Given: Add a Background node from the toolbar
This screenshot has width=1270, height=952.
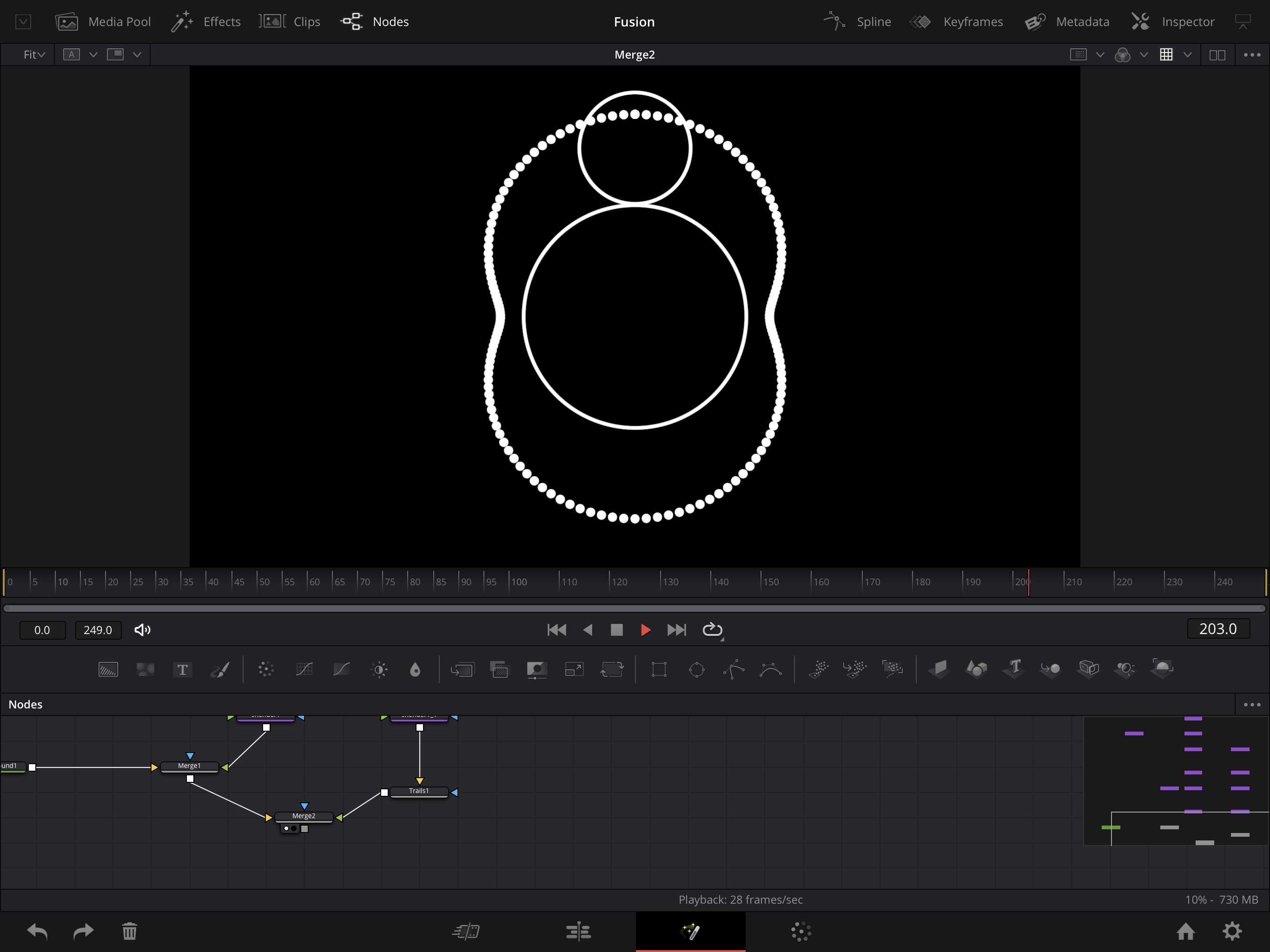Looking at the screenshot, I should (x=108, y=669).
